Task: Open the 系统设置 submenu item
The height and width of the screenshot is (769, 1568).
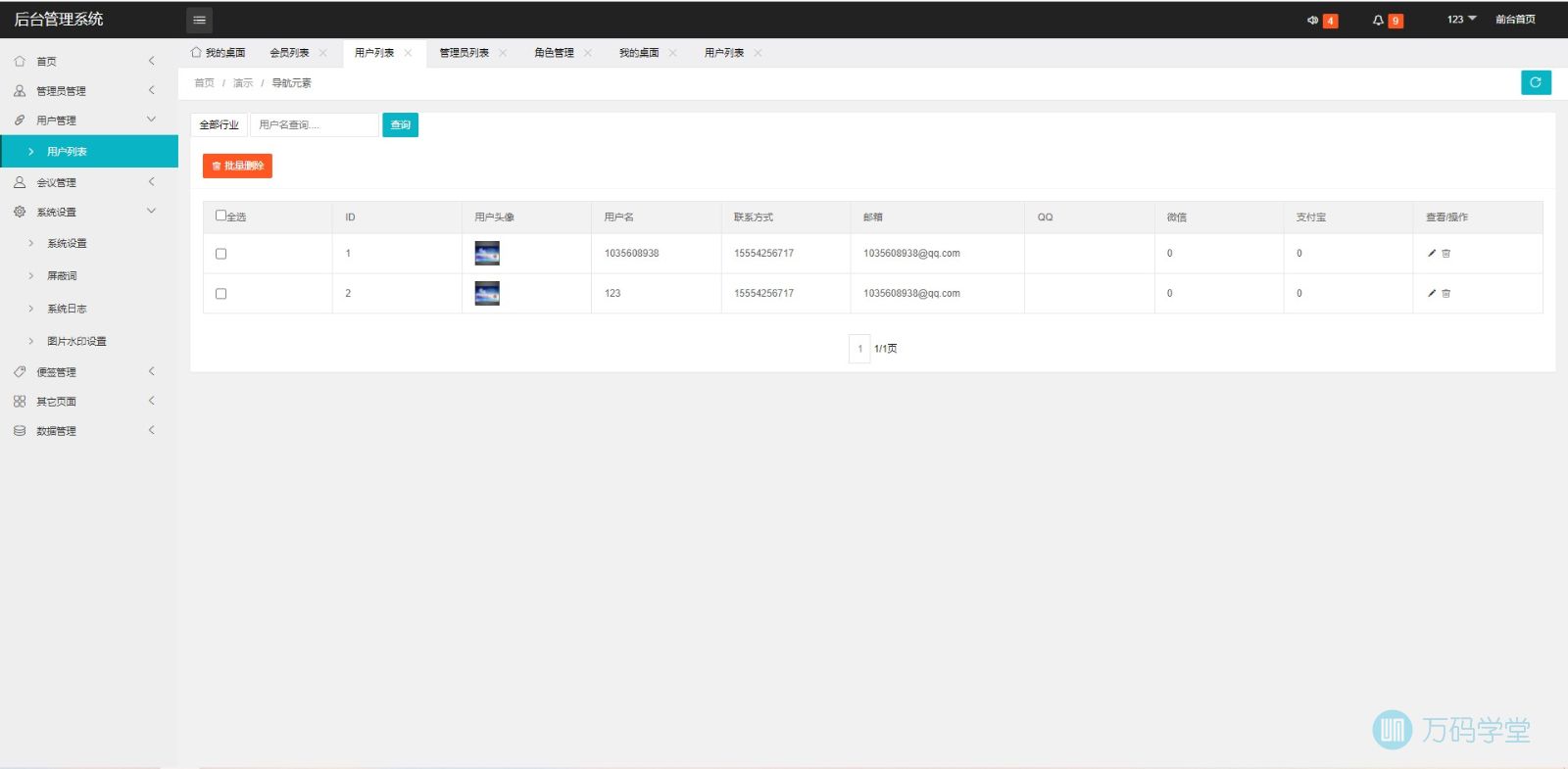Action: point(67,243)
